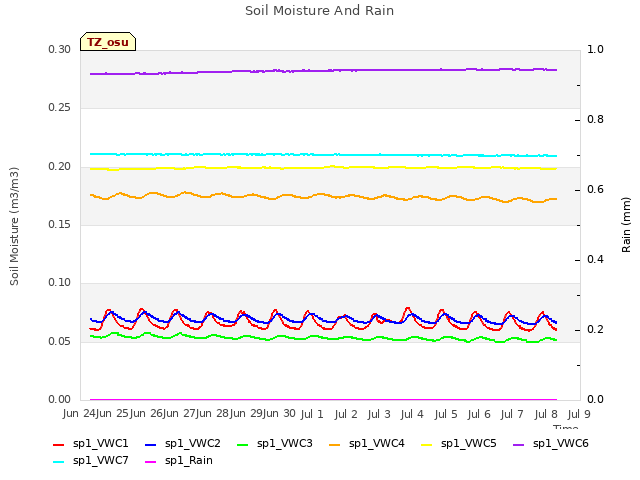The width and height of the screenshot is (640, 480).
Task: Click the Soil Moisture And Rain title
Action: pos(320,11)
